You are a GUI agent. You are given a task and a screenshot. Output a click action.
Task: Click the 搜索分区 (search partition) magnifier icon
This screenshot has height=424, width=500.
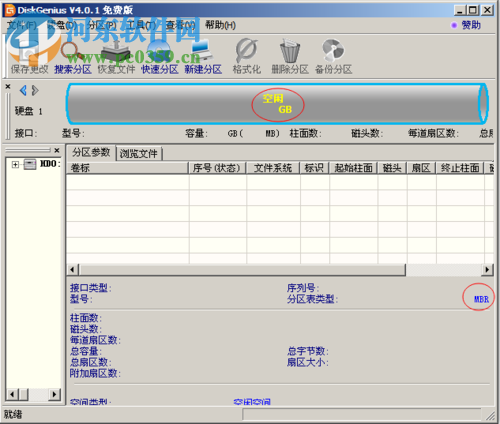click(x=73, y=57)
